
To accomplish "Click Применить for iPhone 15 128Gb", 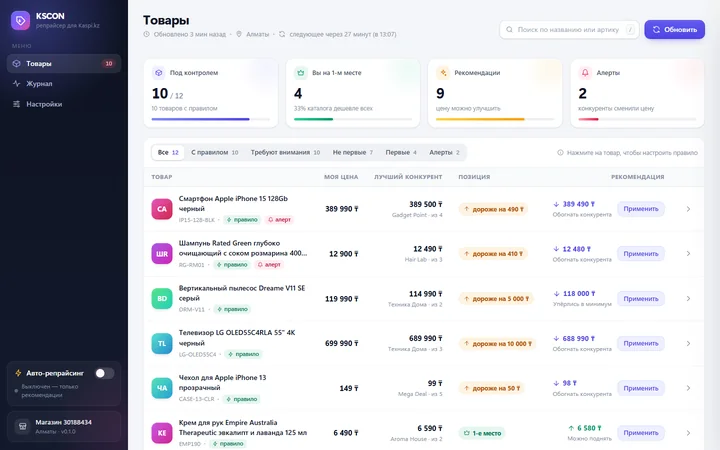I will point(641,209).
